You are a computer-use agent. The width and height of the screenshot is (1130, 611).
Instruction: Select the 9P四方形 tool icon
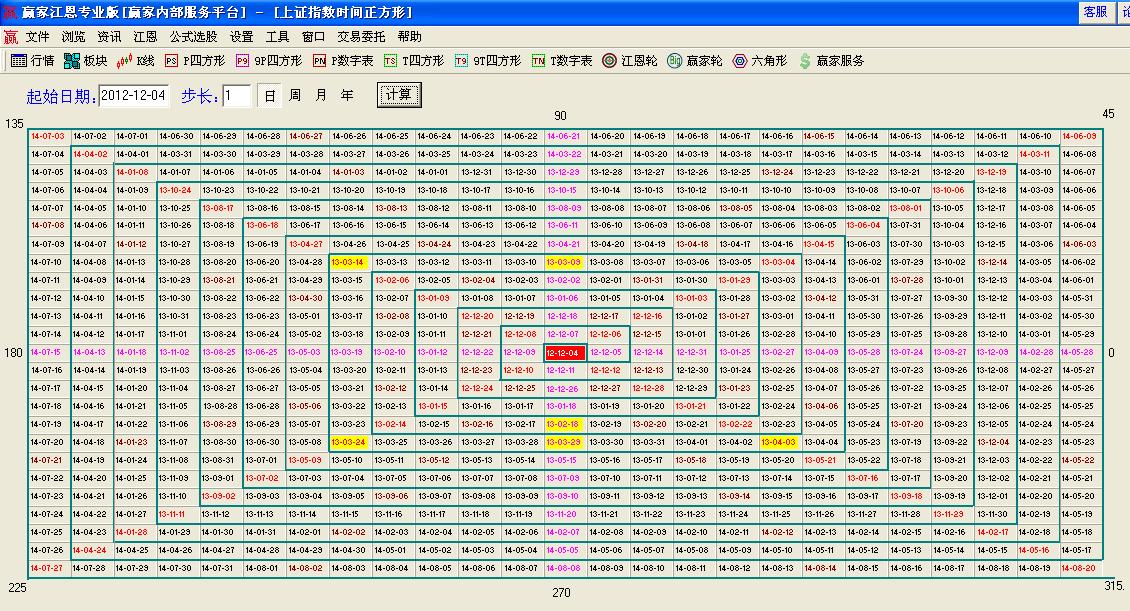(x=262, y=60)
